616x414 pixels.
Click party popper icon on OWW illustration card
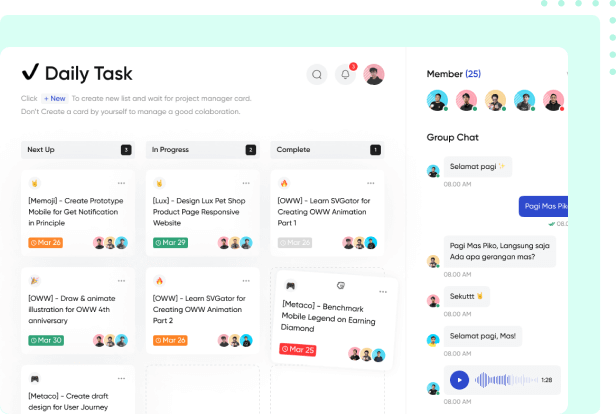[35, 281]
